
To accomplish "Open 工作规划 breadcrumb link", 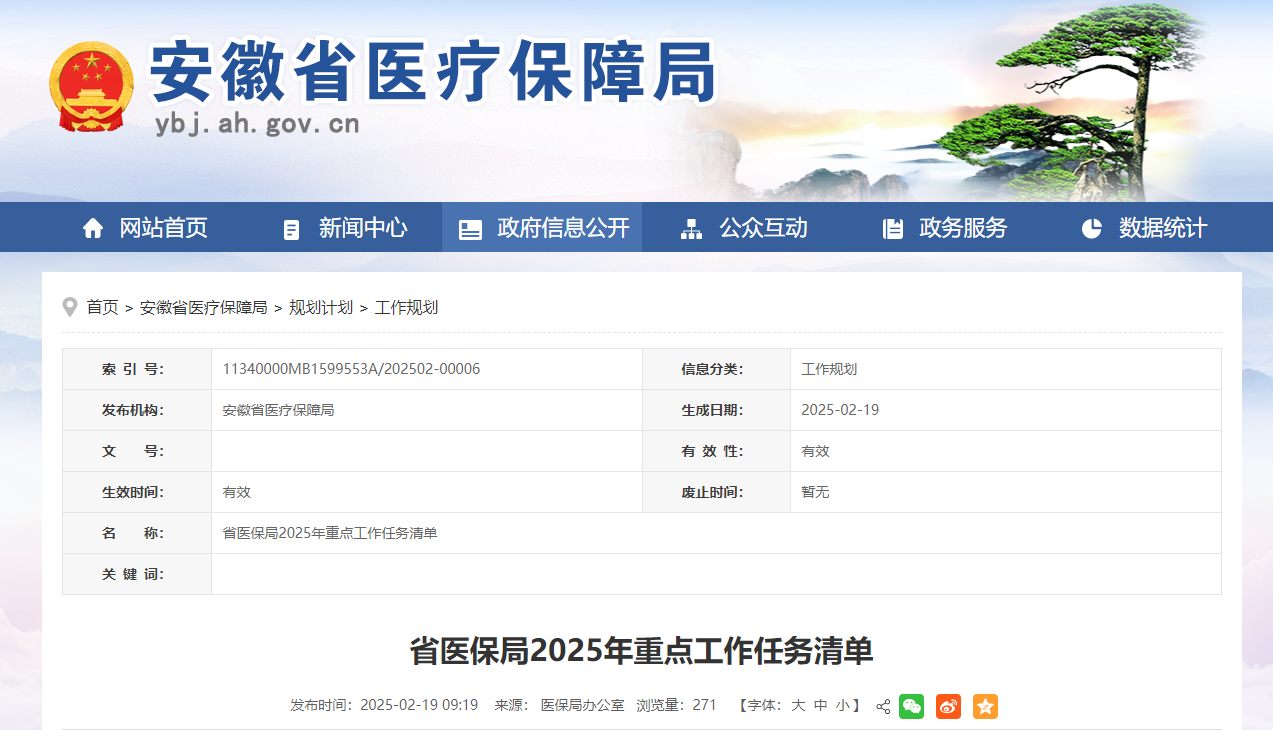I will point(406,307).
